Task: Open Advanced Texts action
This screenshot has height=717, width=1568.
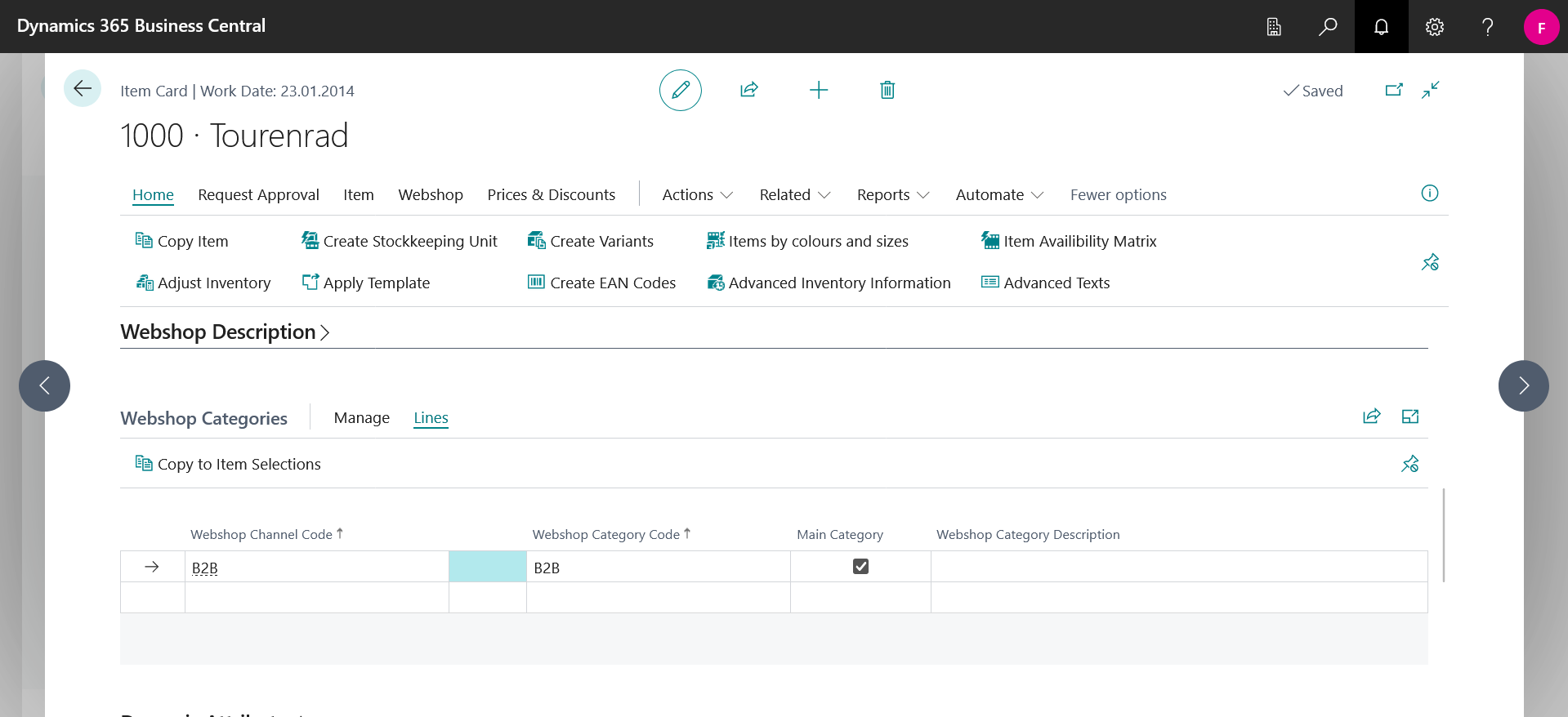Action: click(x=1045, y=283)
